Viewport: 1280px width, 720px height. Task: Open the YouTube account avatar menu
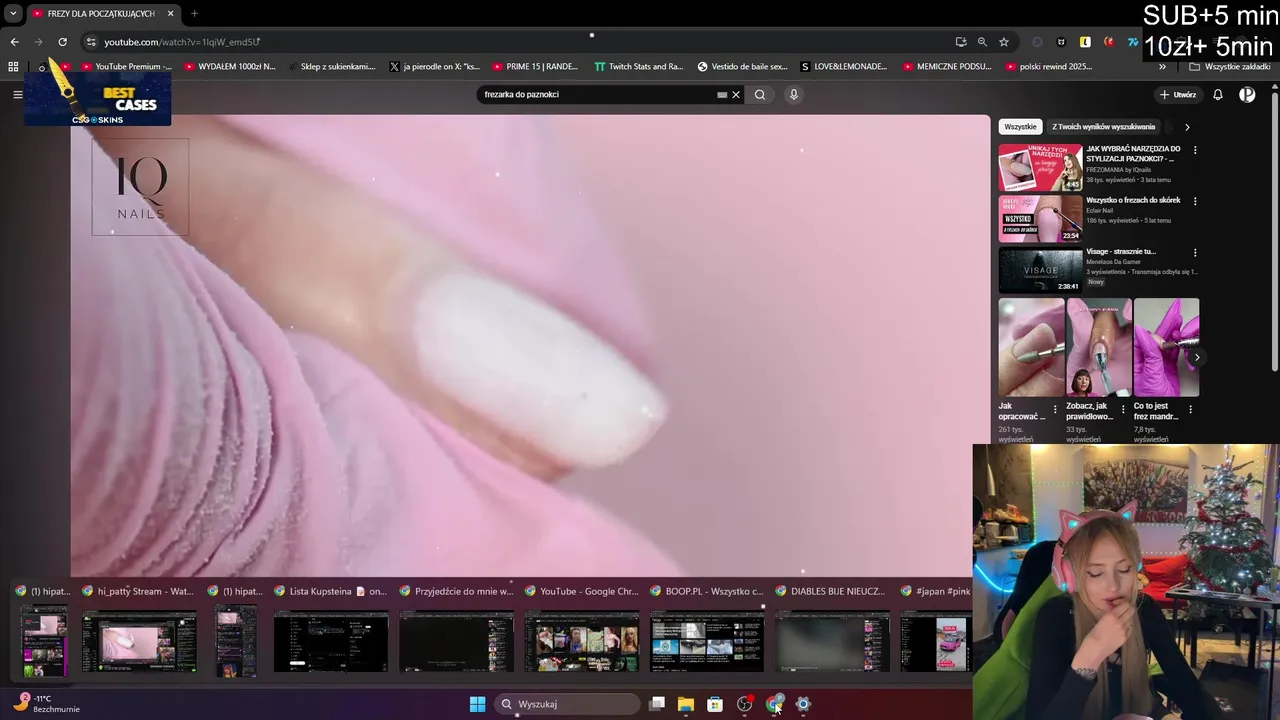click(x=1247, y=95)
